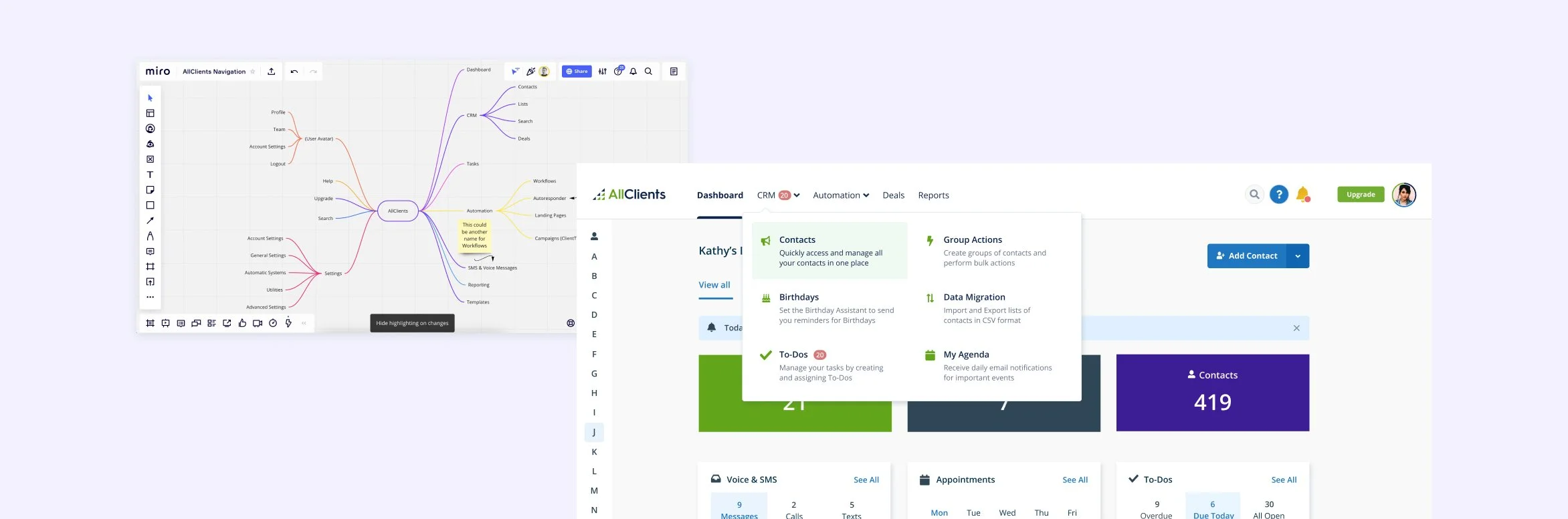This screenshot has height=519, width=1568.
Task: Jump to letter A in contact index
Action: tap(594, 257)
